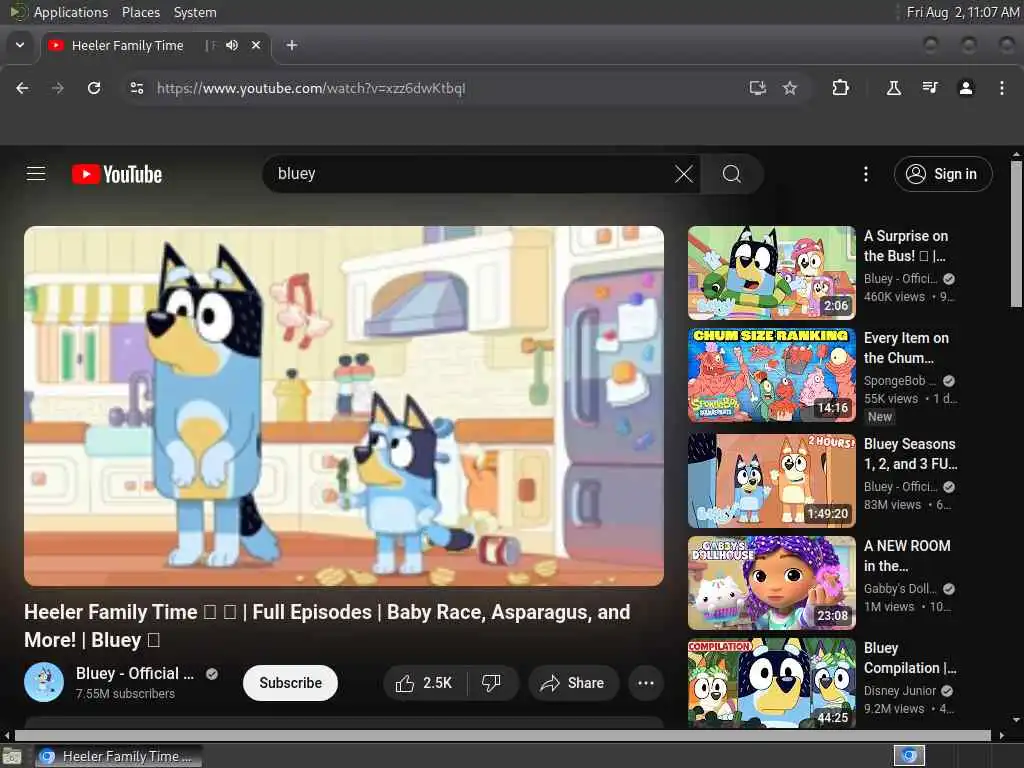Screen dimensions: 1024x768
Task: Click 'Bluey Seasons 1, 2, and 3 FU...' title
Action: 910,454
